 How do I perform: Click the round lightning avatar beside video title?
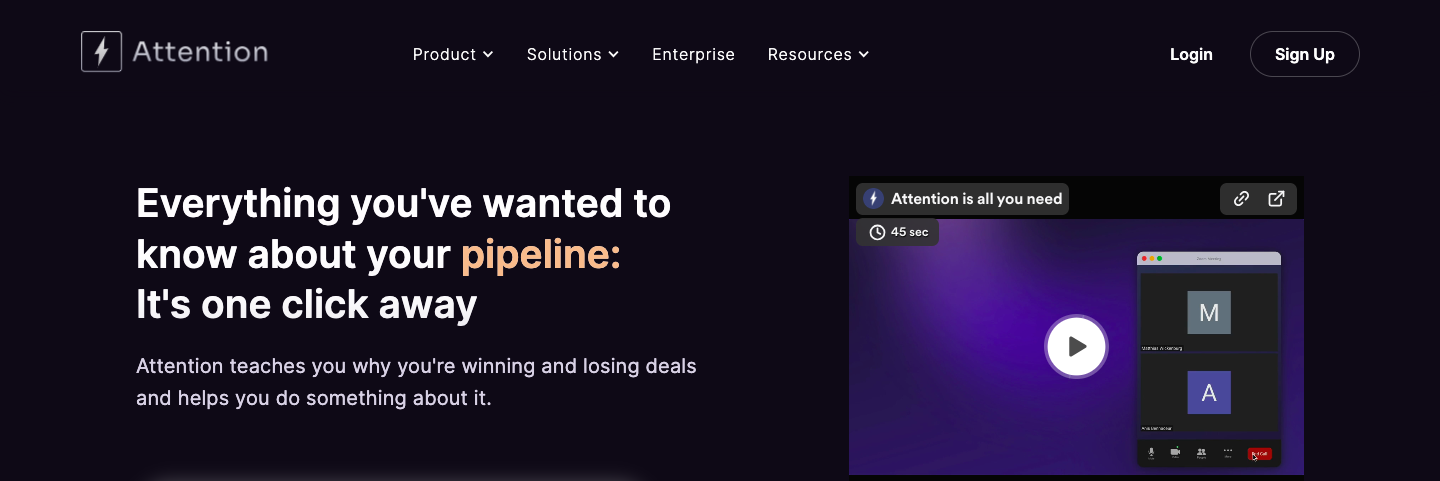(873, 198)
